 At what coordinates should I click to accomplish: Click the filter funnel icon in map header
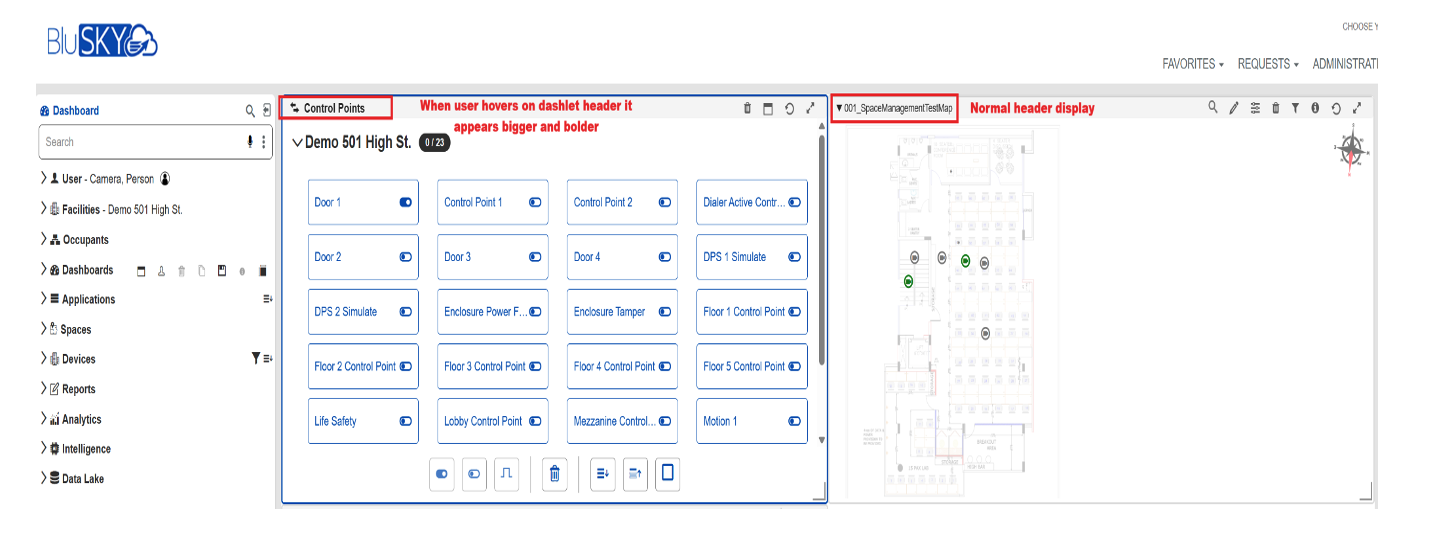click(x=1295, y=108)
